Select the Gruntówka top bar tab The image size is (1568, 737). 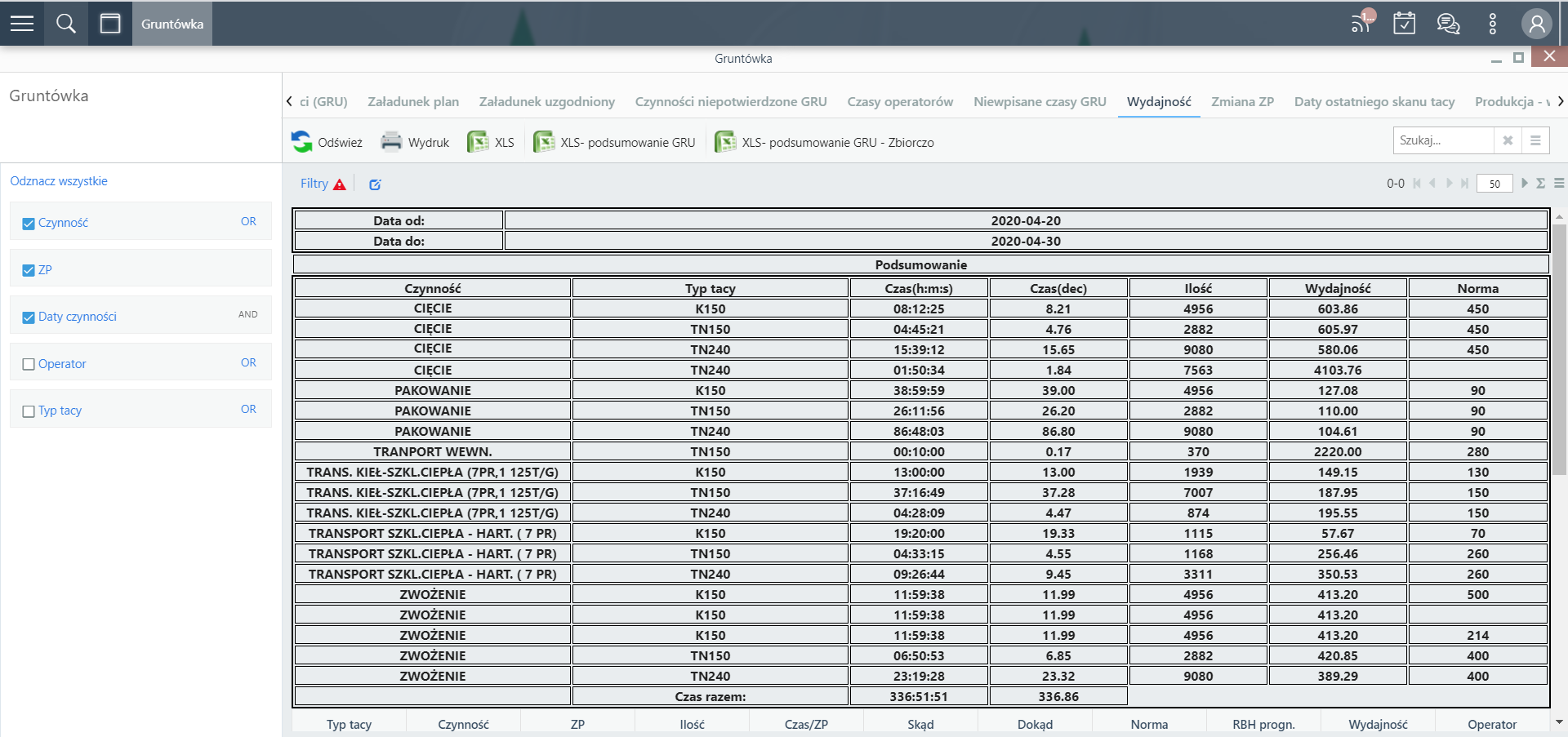[x=172, y=24]
